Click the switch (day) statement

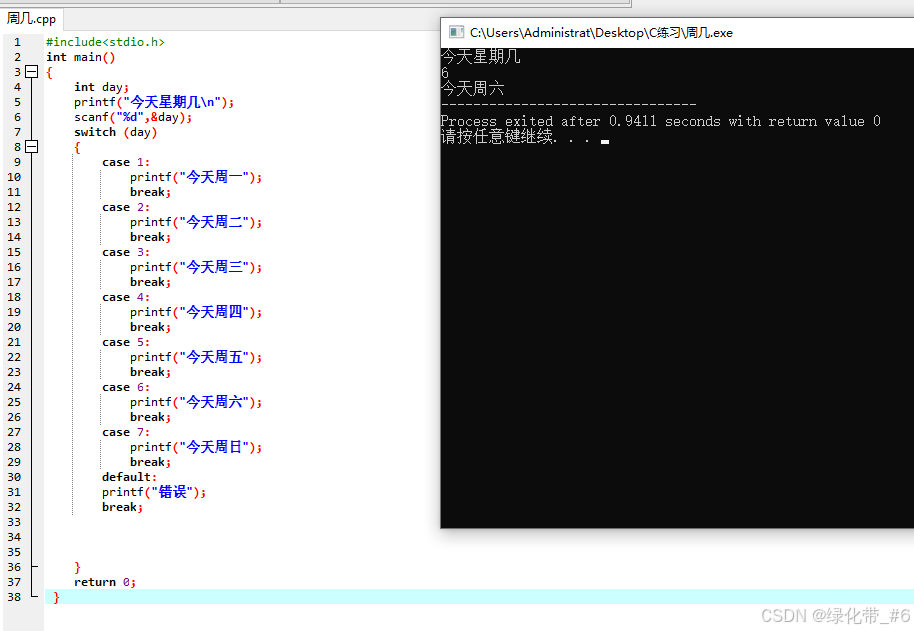point(115,132)
